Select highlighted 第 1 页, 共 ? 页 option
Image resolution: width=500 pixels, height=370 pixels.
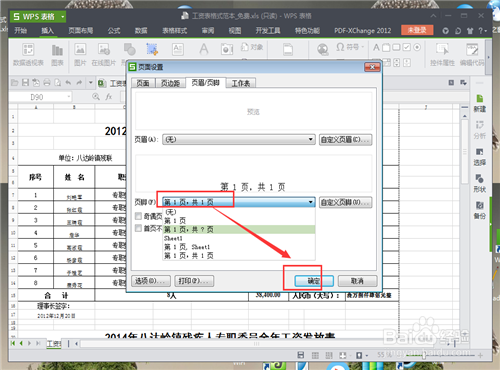pyautogui.click(x=239, y=229)
